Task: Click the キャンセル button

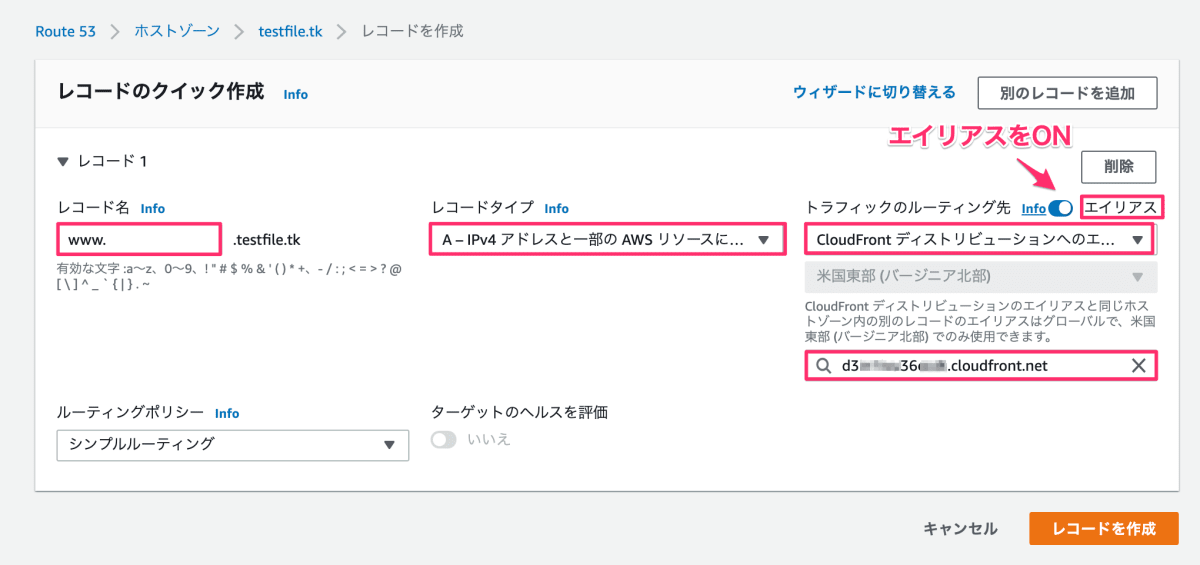Action: [x=960, y=529]
